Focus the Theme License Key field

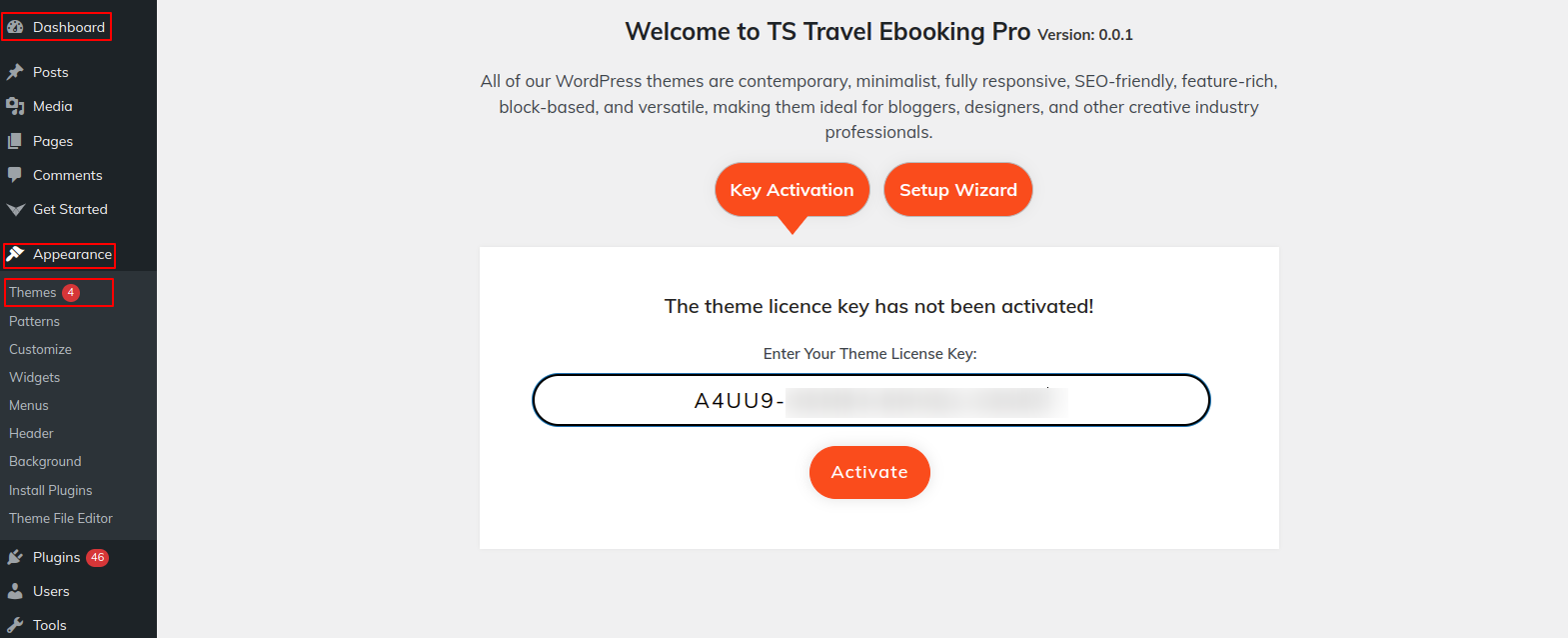pos(870,400)
